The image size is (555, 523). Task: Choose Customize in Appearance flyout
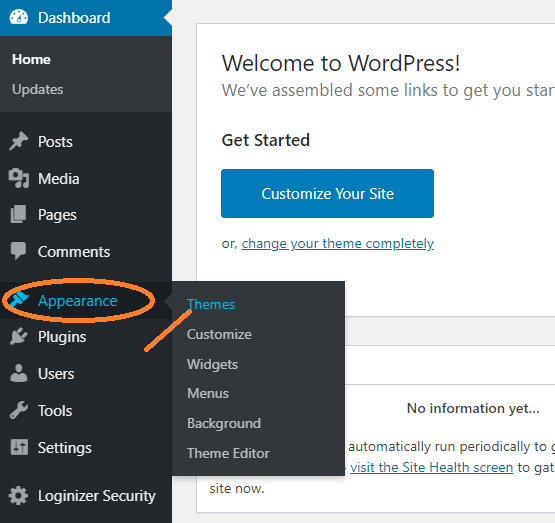(x=219, y=334)
